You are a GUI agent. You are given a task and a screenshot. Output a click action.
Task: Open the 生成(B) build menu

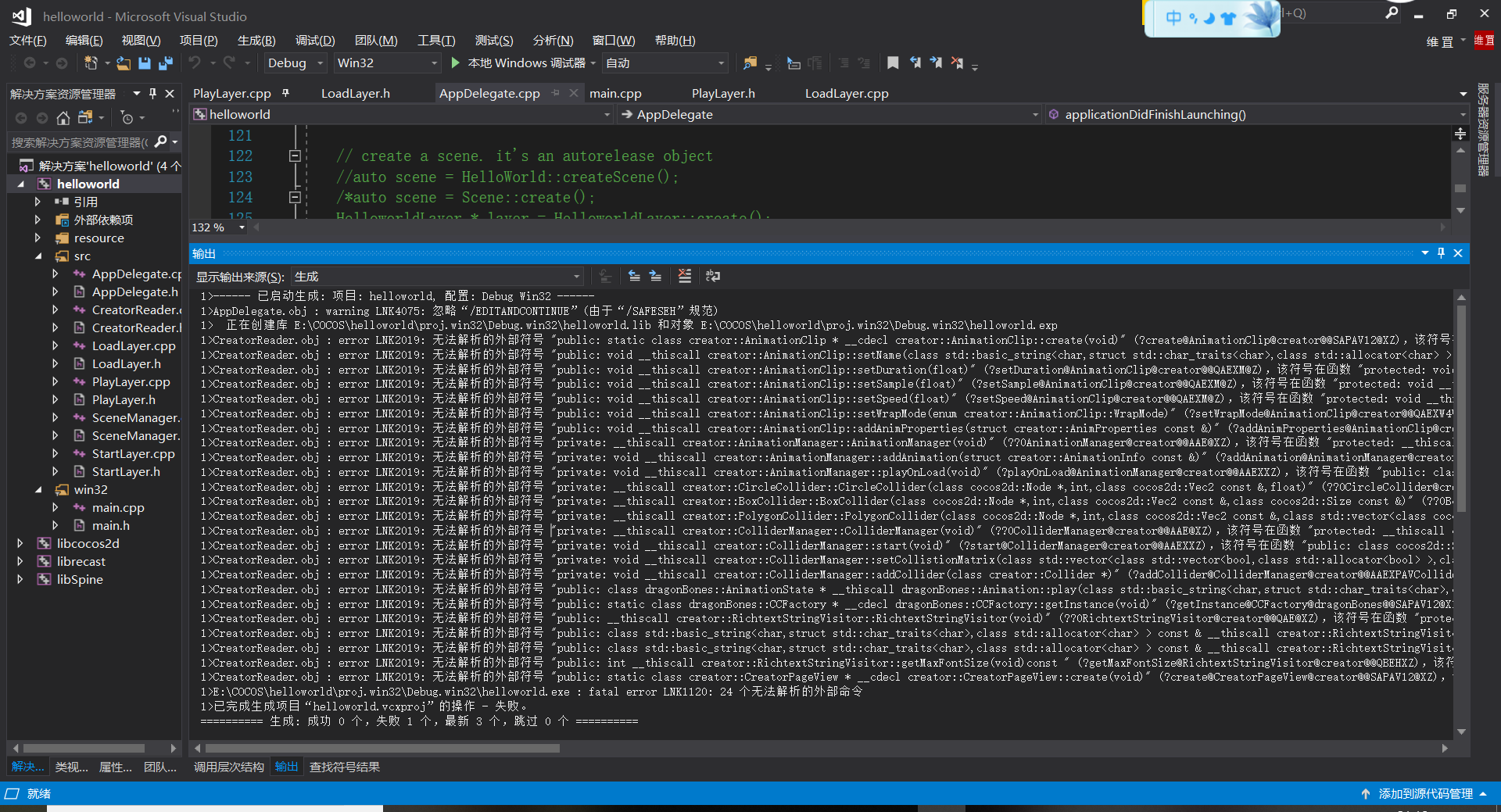pos(256,41)
